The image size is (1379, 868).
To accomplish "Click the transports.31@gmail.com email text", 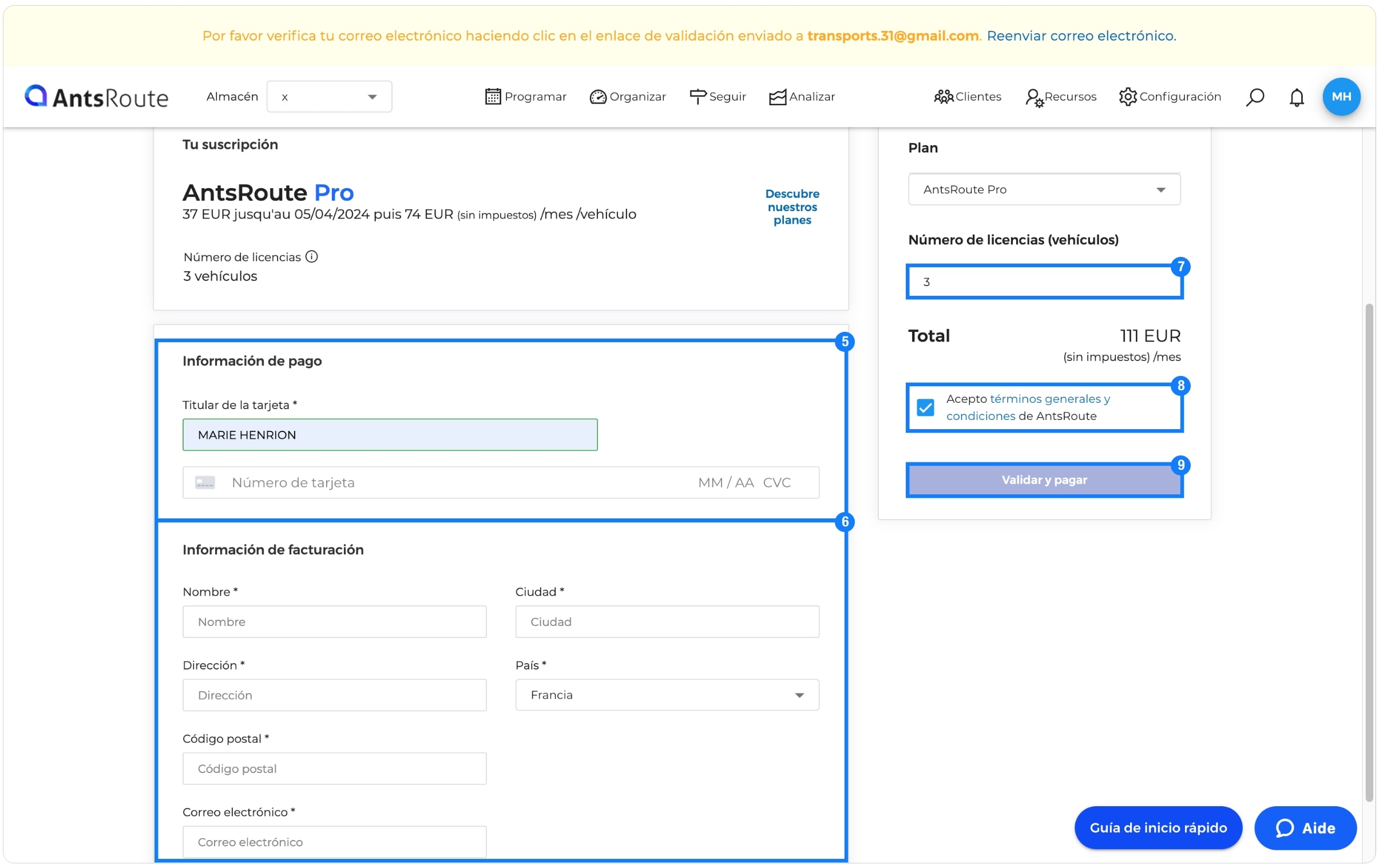I will [x=892, y=36].
